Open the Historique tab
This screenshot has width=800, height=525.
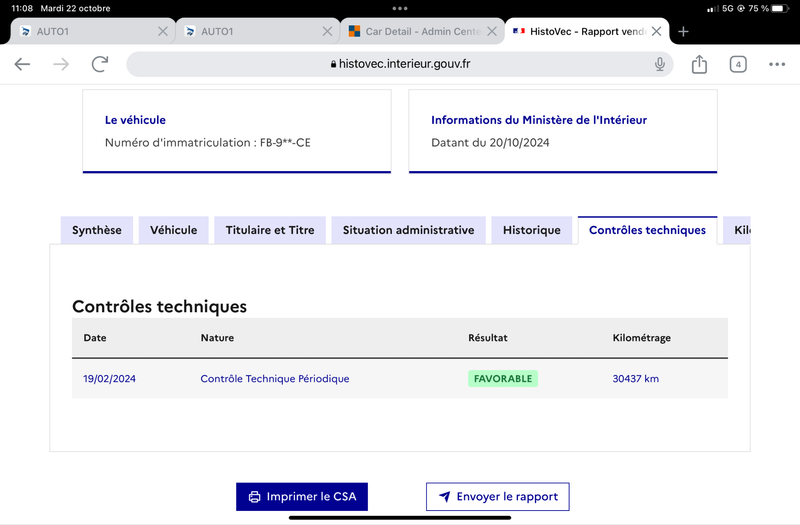(532, 230)
